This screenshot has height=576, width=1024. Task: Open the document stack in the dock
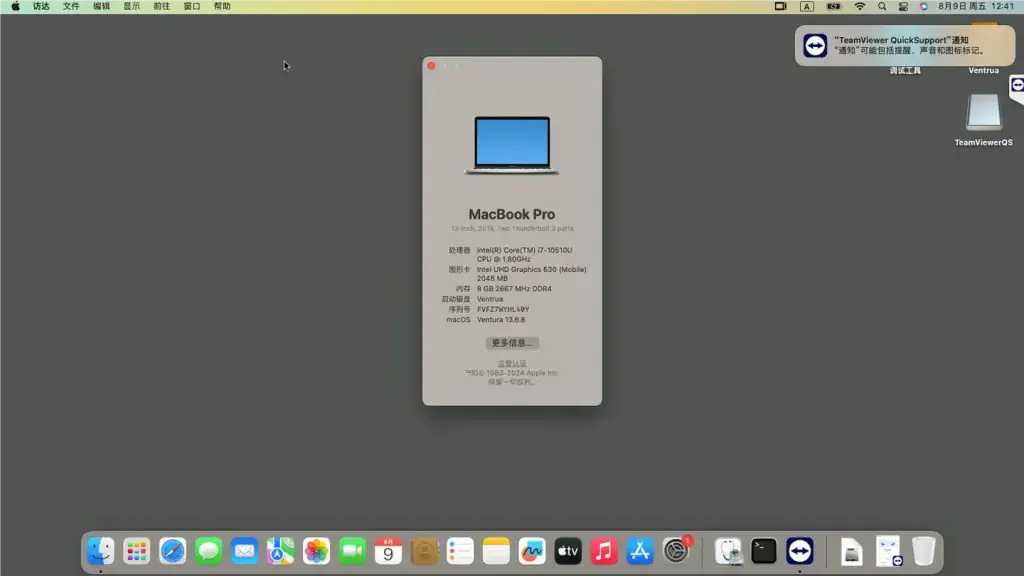click(x=888, y=551)
